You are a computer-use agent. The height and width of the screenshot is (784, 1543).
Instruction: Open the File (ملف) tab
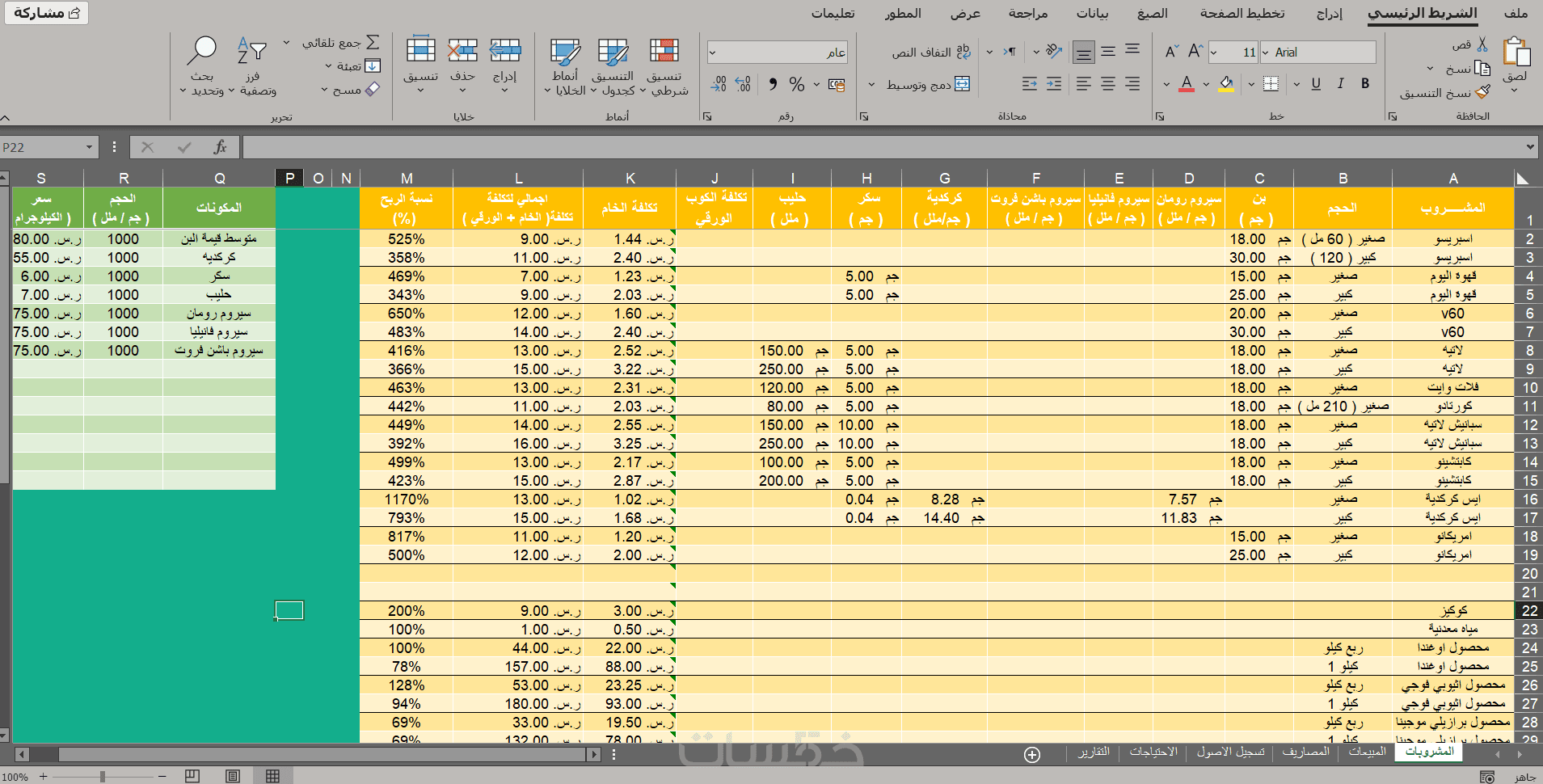1516,13
